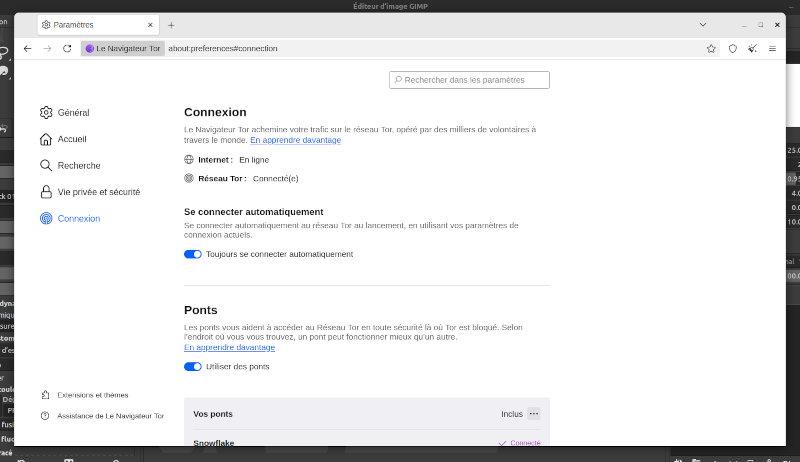Viewport: 800px width, 462px height.
Task: Click the globe icon beside Internet
Action: 189,160
